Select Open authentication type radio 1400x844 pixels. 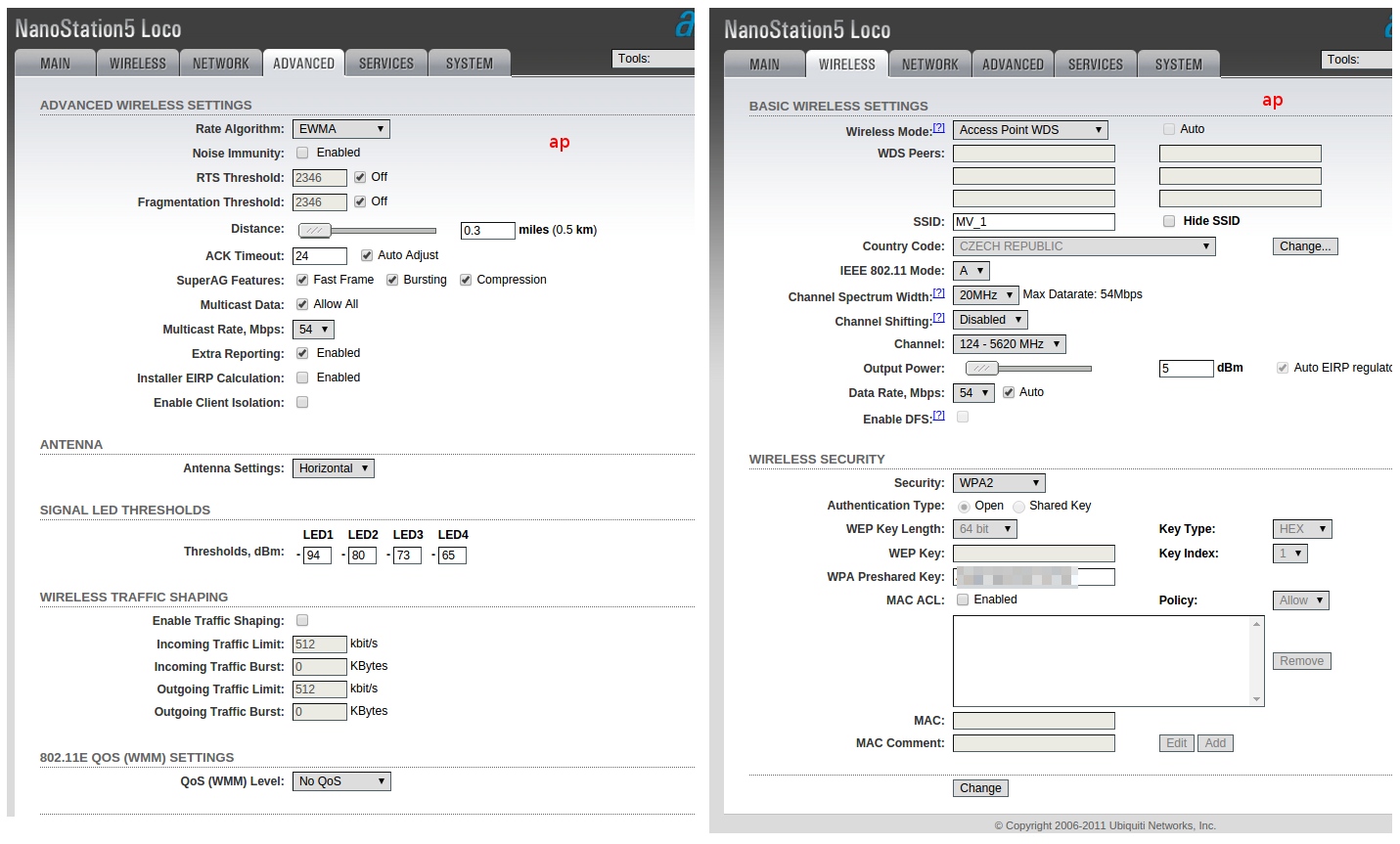[964, 507]
